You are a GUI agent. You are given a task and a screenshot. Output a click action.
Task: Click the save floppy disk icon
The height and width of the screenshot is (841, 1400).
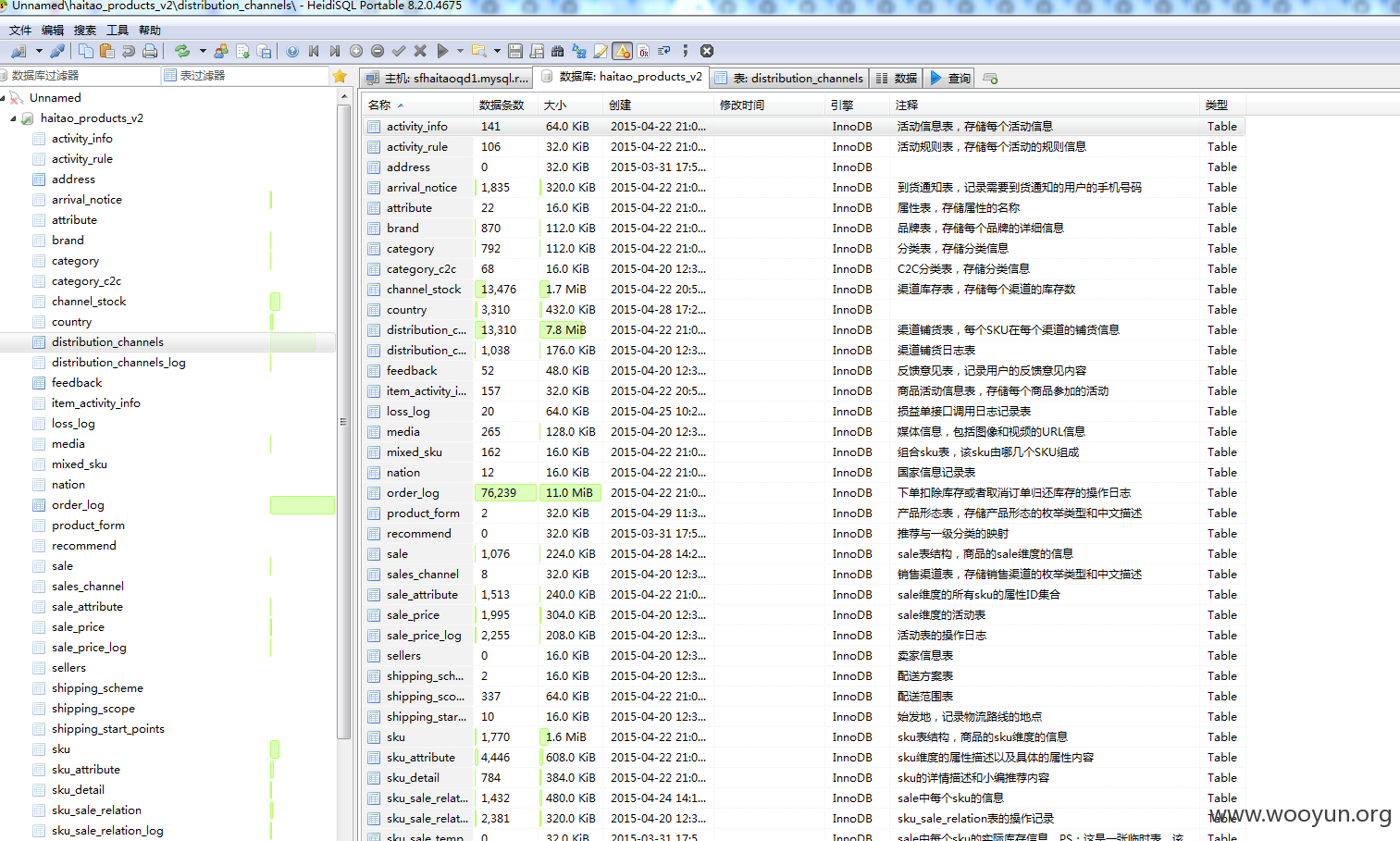[515, 51]
